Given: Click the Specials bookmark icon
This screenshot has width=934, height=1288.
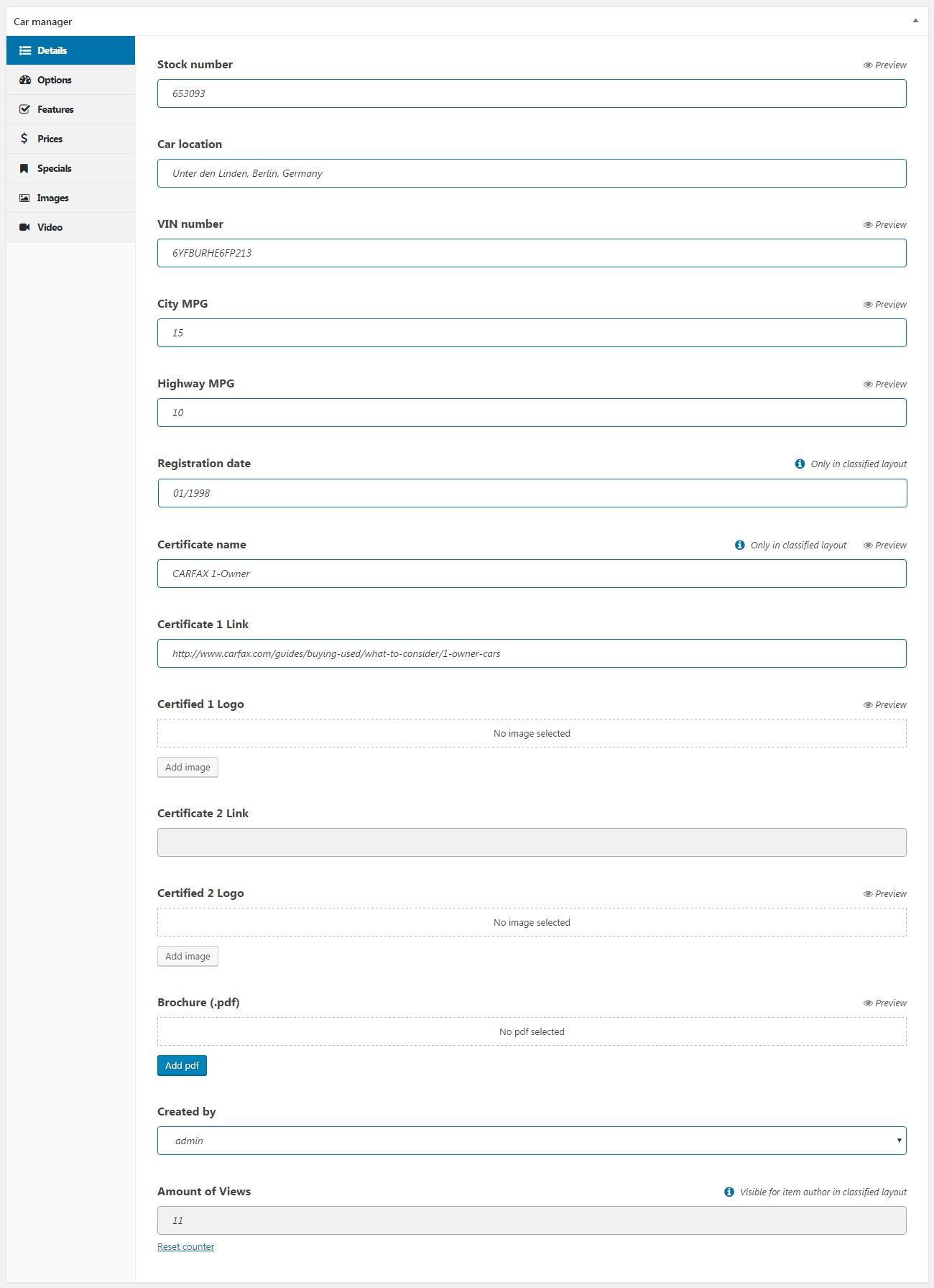Looking at the screenshot, I should (24, 168).
